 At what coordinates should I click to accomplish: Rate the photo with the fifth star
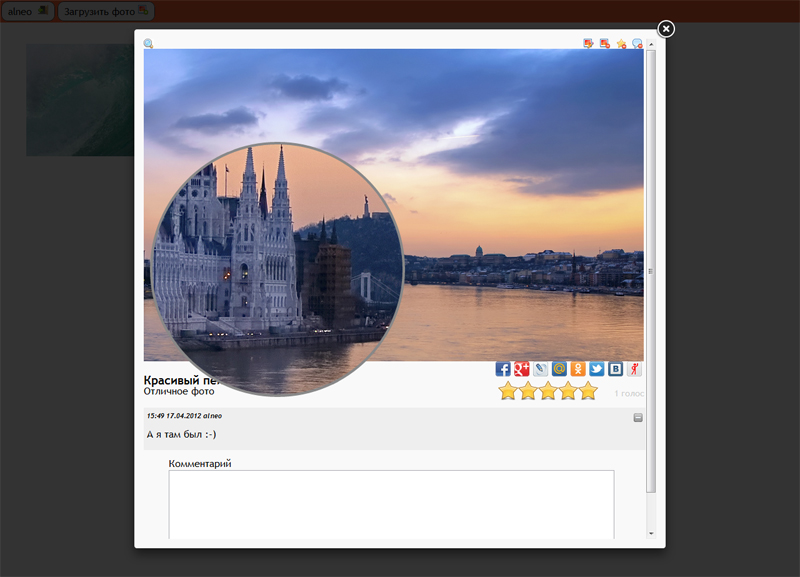[588, 391]
